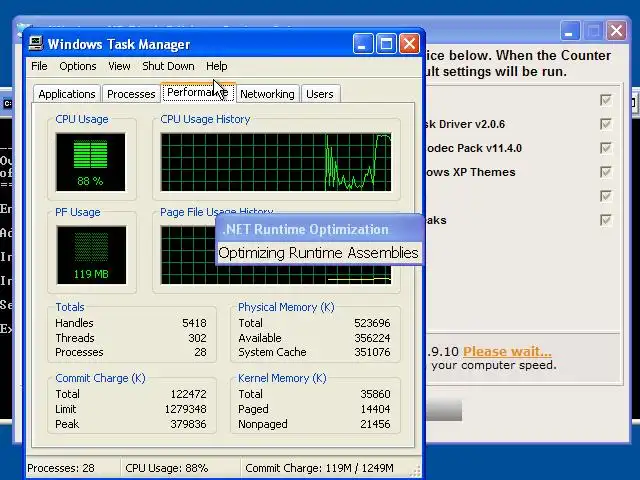Click the Handles value 5418
The height and width of the screenshot is (480, 640).
[x=194, y=323]
